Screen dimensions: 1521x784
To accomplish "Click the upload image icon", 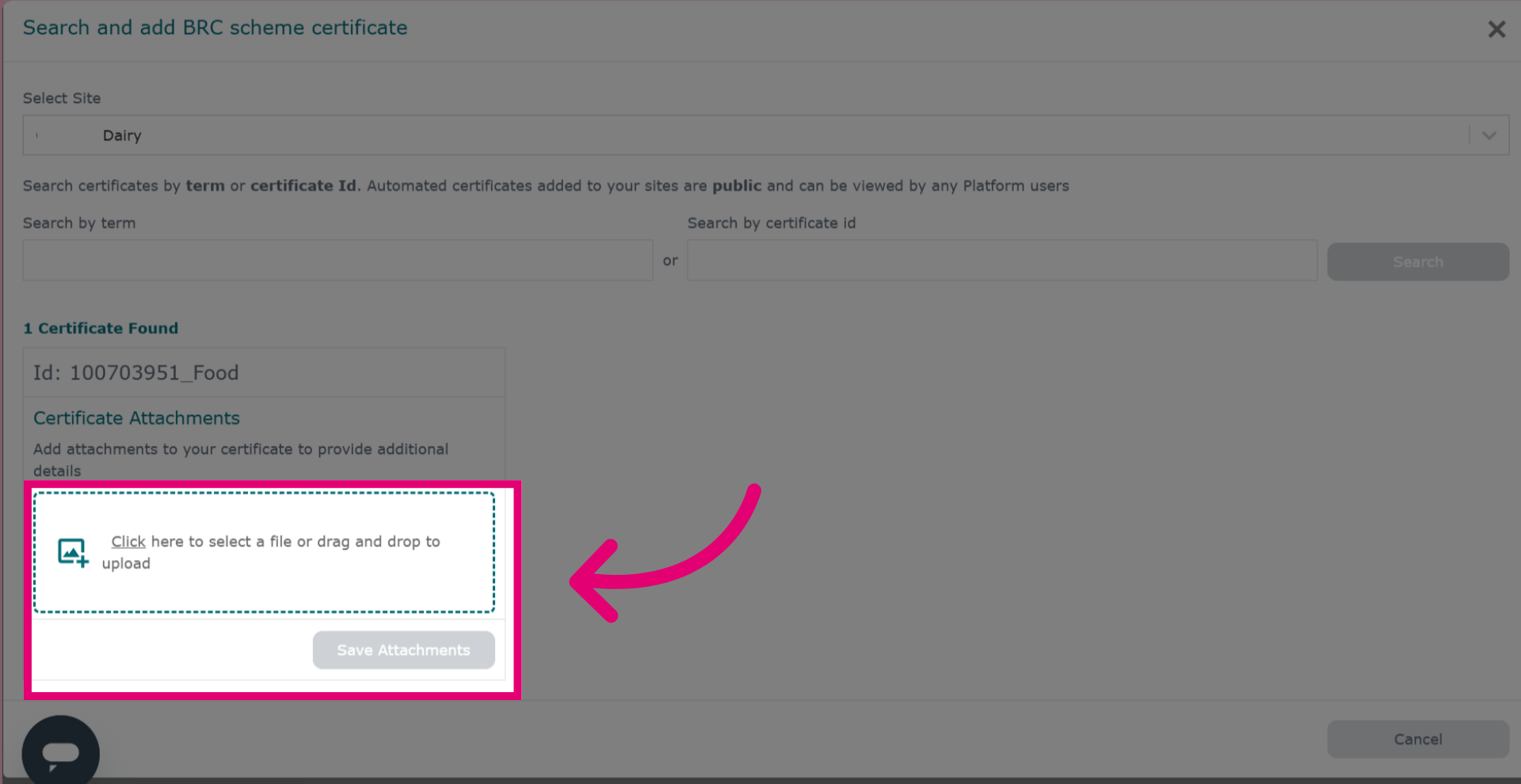I will (x=73, y=552).
